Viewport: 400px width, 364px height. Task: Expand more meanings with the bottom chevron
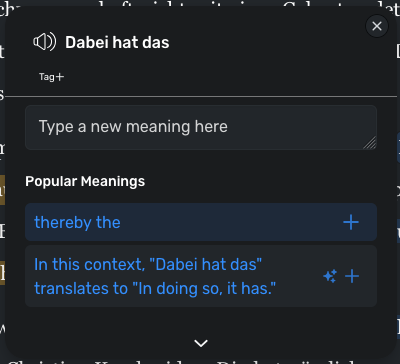[x=201, y=343]
